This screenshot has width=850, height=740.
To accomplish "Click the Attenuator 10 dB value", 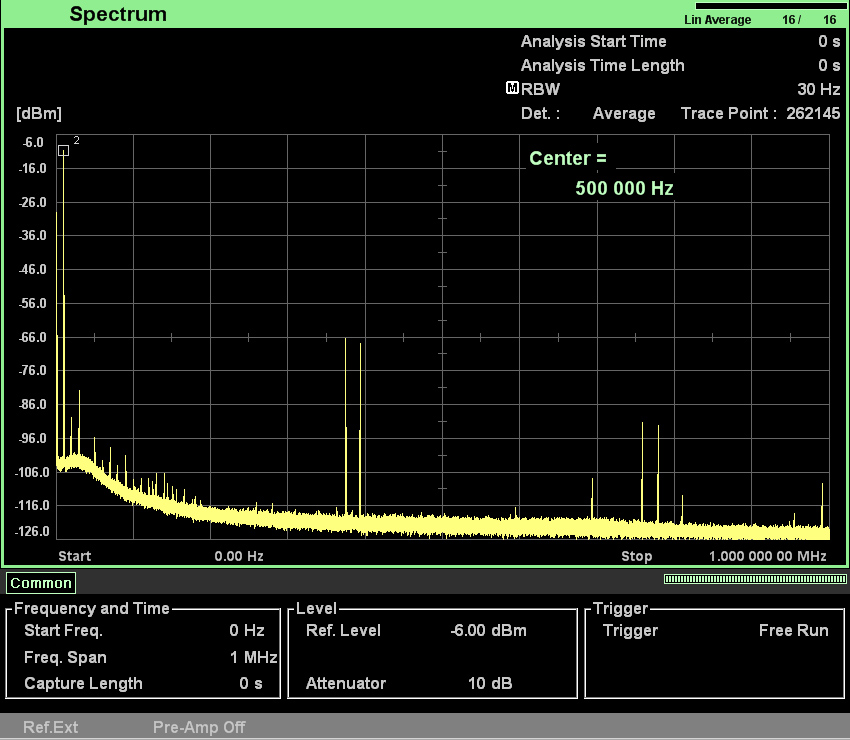I will (490, 683).
